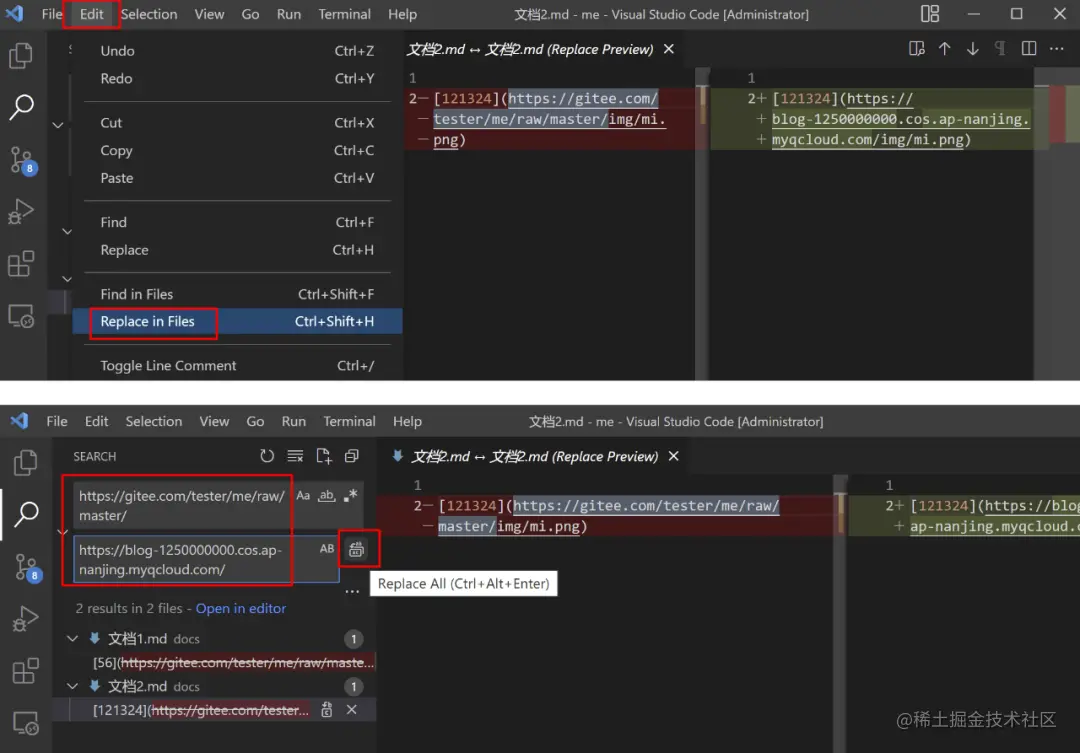This screenshot has width=1080, height=753.
Task: Open Run and Debug in Edit-menu window
Action: [21, 212]
